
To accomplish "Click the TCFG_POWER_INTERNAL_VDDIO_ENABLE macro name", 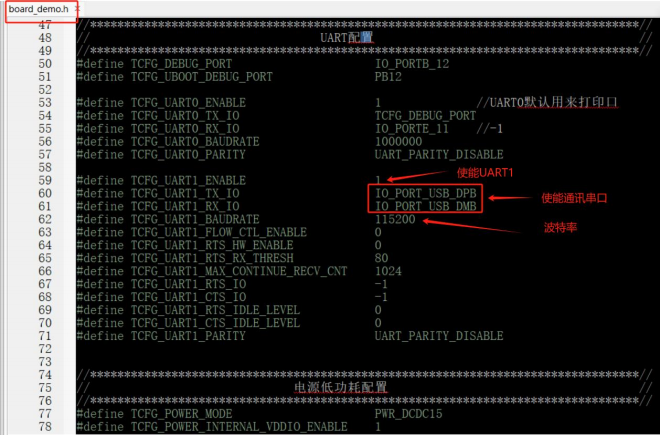I will click(239, 427).
